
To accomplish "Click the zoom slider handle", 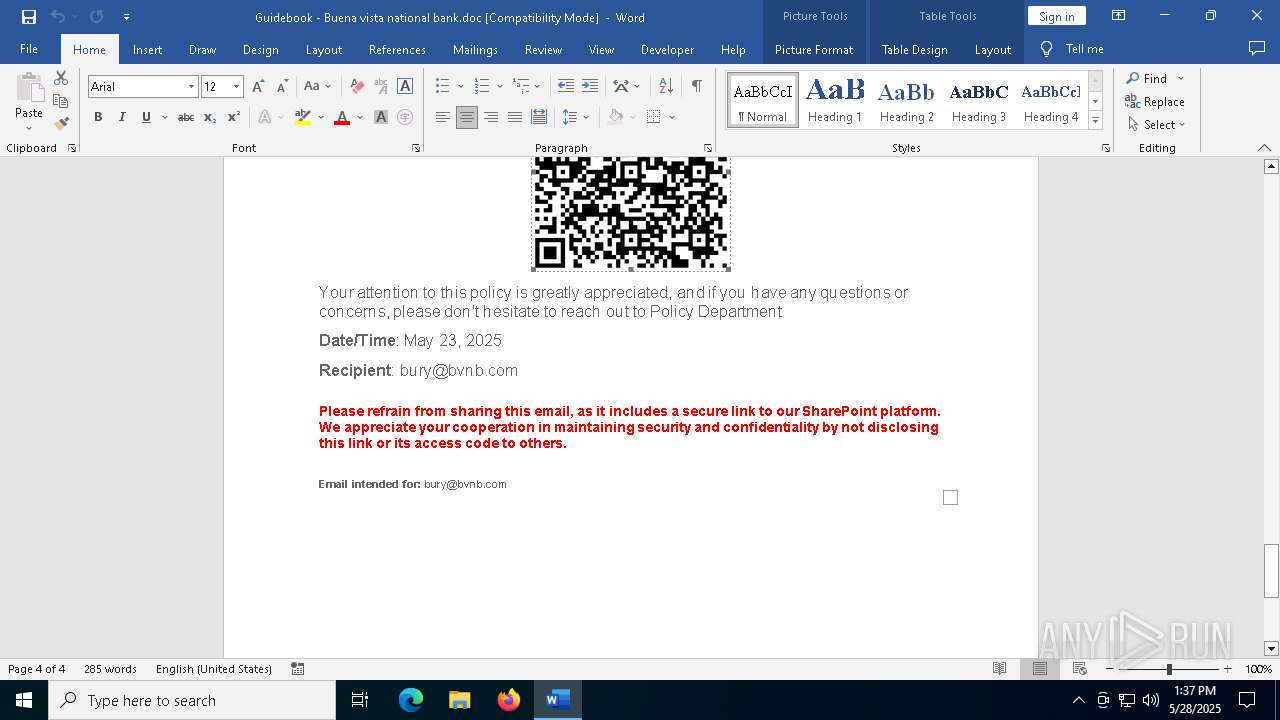I will pyautogui.click(x=1169, y=669).
